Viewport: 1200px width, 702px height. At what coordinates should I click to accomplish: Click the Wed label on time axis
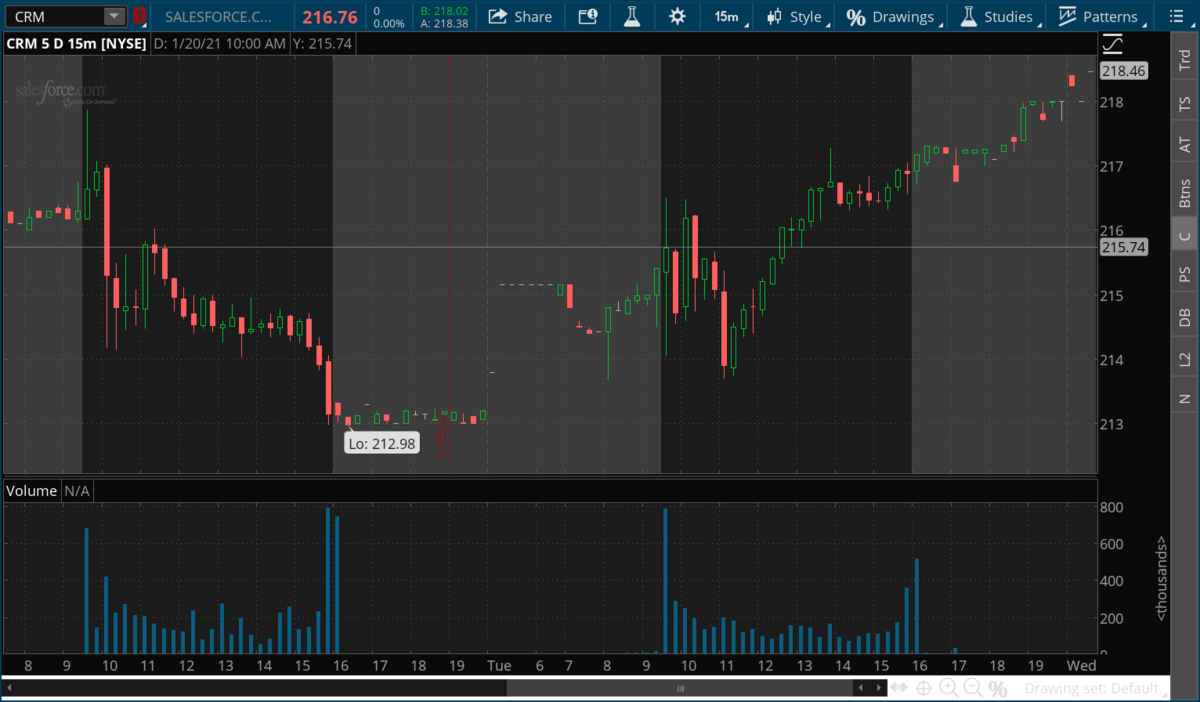[1081, 665]
